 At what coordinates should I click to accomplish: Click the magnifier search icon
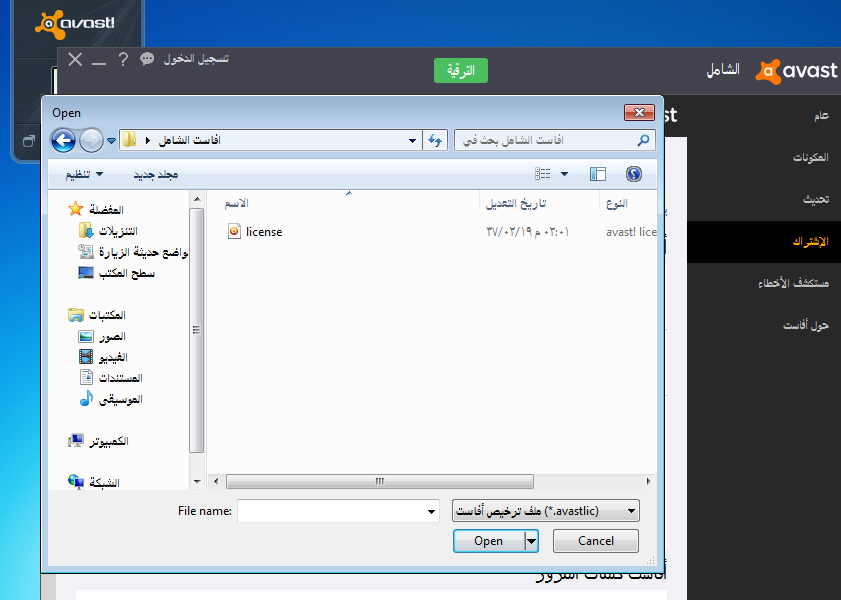click(x=643, y=140)
